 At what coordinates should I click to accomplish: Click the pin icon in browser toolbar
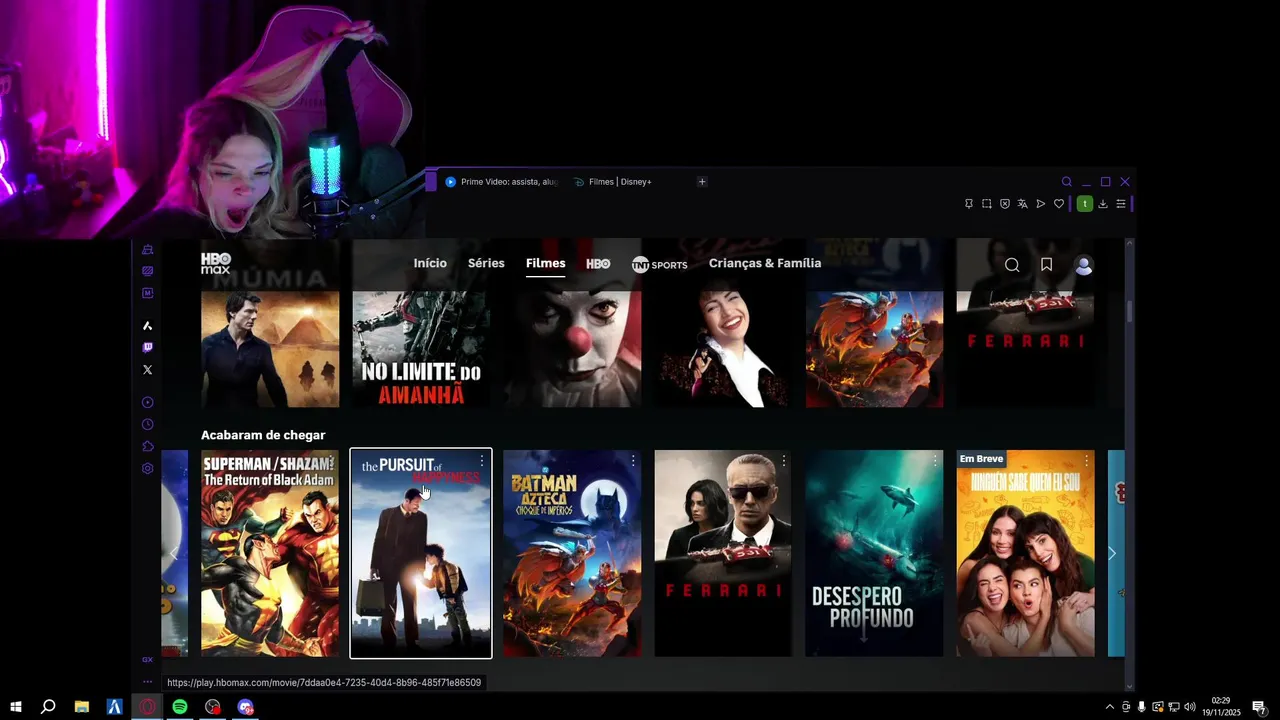968,204
